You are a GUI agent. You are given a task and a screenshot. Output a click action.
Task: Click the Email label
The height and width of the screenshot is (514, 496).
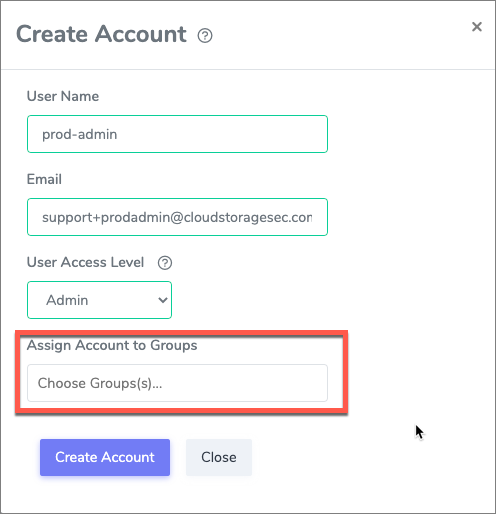click(x=44, y=179)
